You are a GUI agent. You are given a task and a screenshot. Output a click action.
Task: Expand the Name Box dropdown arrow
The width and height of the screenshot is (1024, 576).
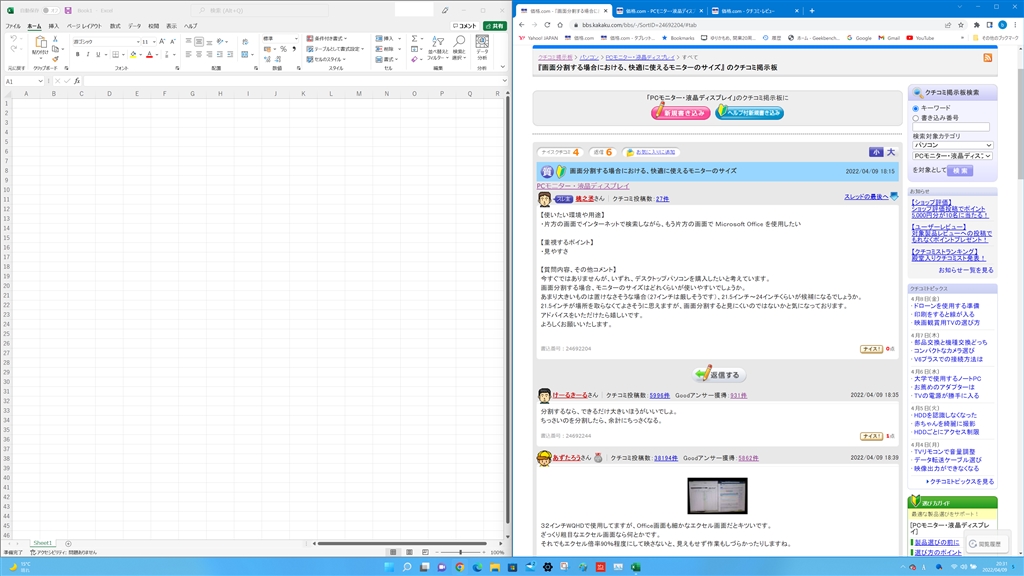(40, 81)
